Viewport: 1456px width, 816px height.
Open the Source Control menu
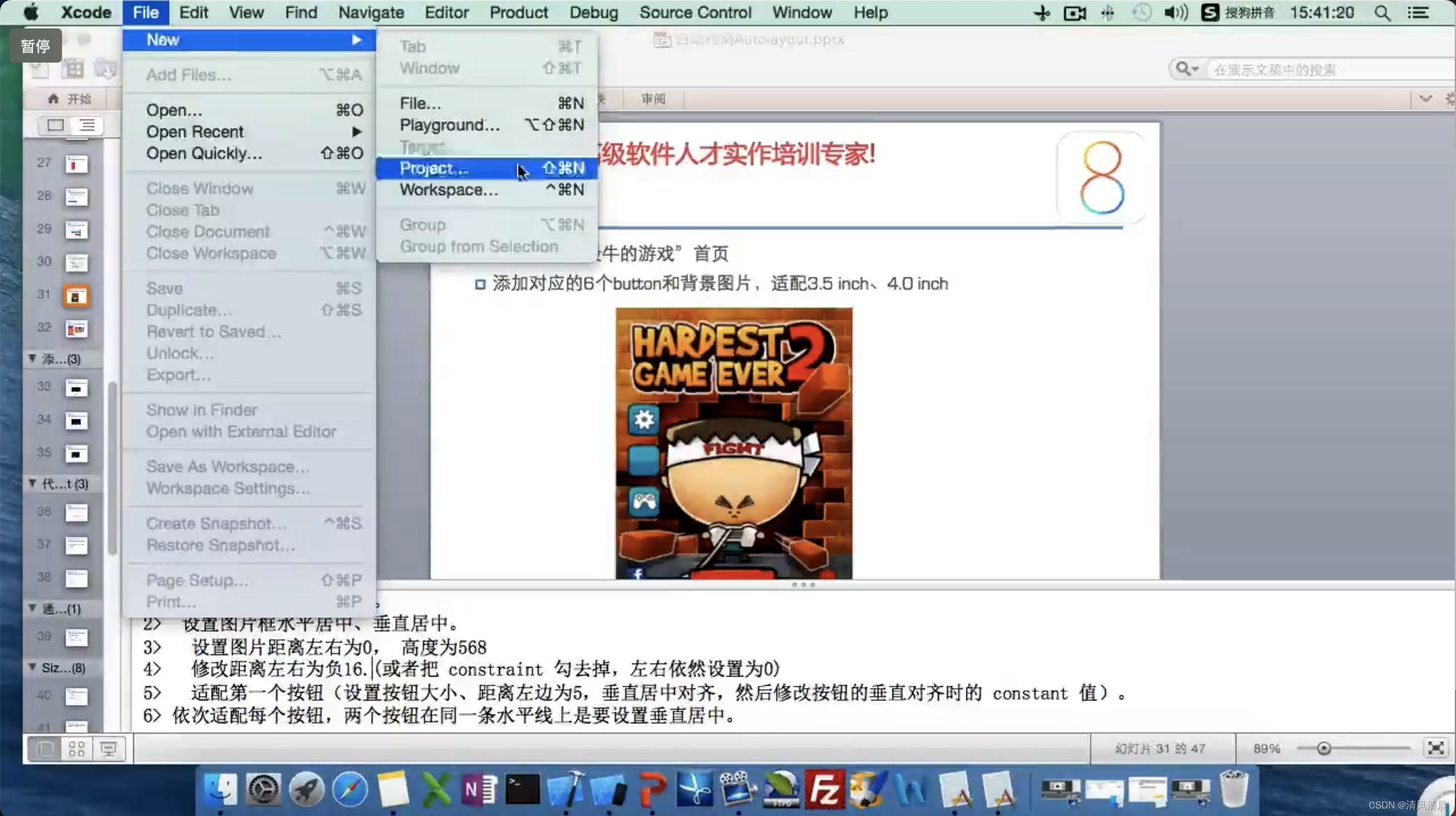click(x=695, y=13)
